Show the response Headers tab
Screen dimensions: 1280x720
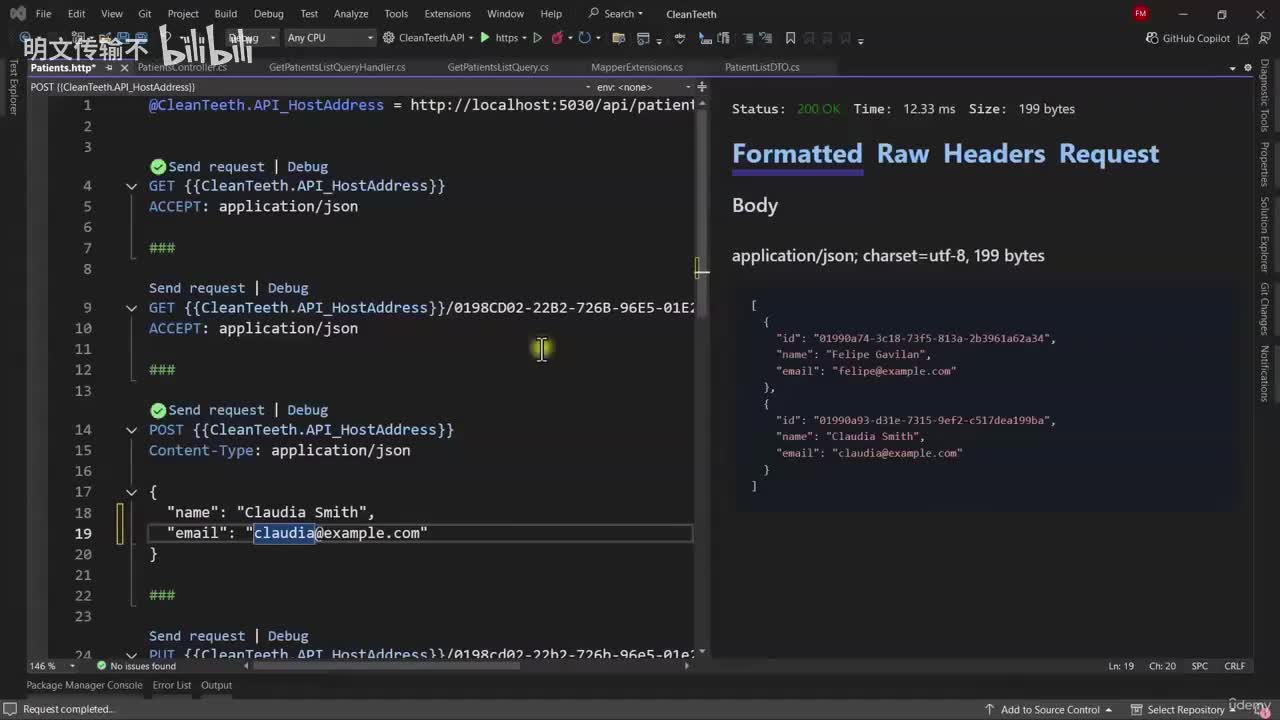994,153
